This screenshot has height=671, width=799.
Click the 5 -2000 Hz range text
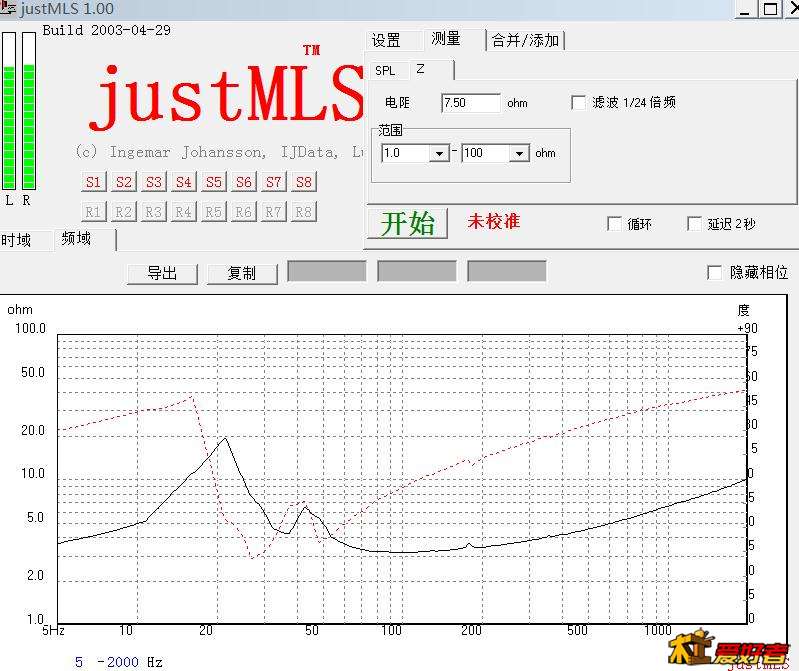click(119, 662)
